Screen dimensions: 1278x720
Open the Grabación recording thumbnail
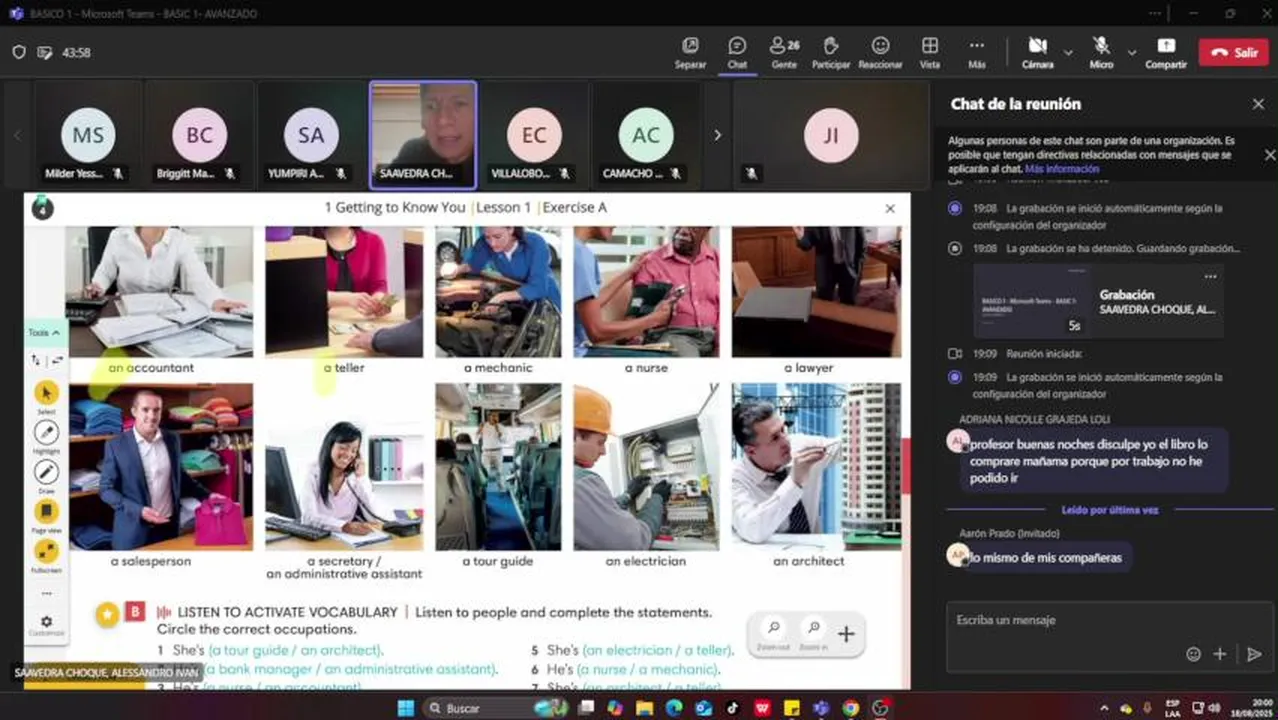point(1033,302)
